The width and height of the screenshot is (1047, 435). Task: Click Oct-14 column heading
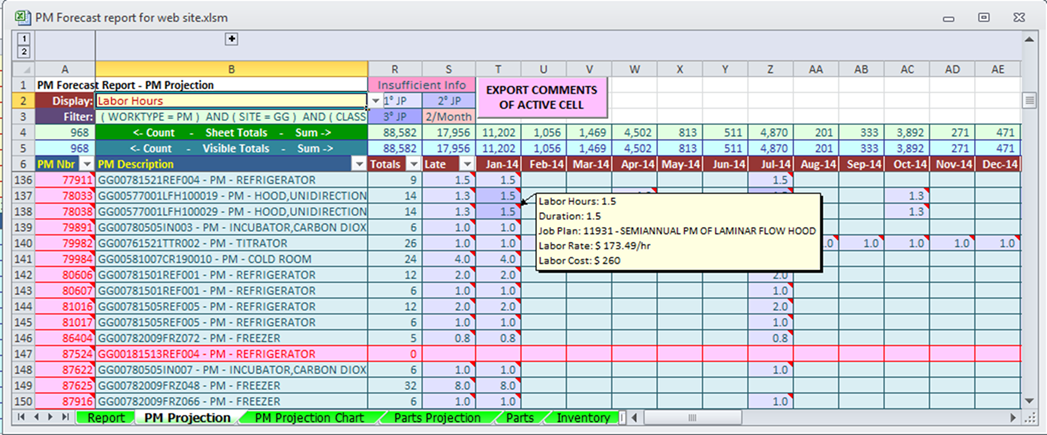[907, 164]
